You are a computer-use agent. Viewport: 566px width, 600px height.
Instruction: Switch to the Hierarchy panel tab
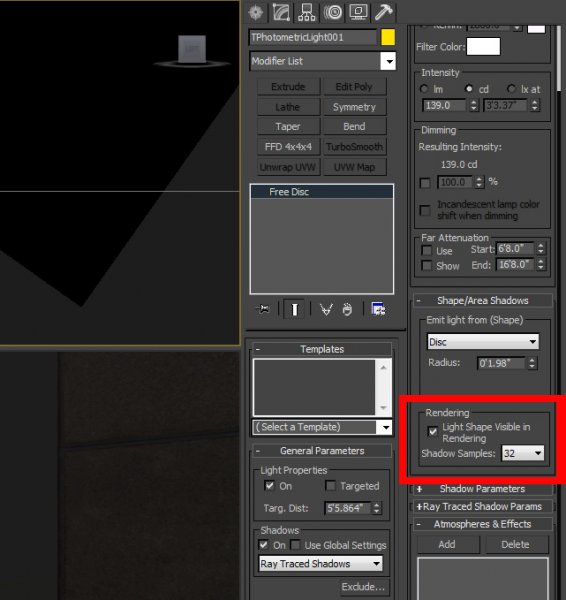tap(307, 12)
